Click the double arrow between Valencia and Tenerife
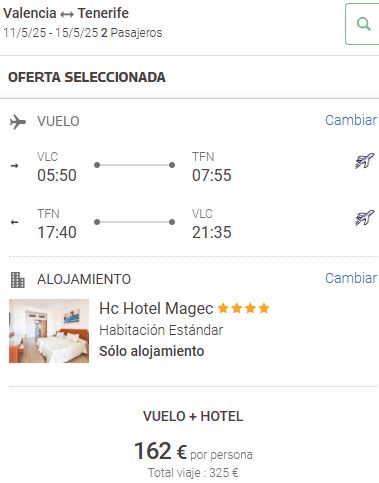Image resolution: width=379 pixels, height=483 pixels. pyautogui.click(x=67, y=14)
